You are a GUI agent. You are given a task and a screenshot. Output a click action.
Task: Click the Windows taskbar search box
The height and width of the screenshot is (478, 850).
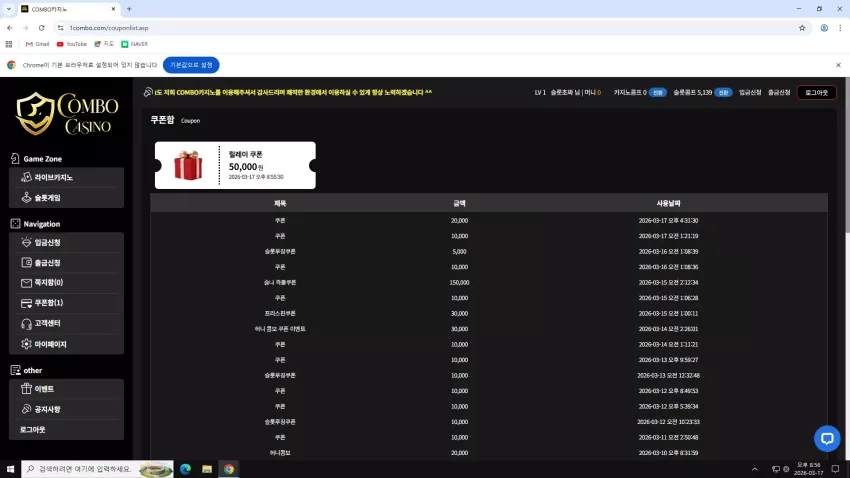(98, 469)
